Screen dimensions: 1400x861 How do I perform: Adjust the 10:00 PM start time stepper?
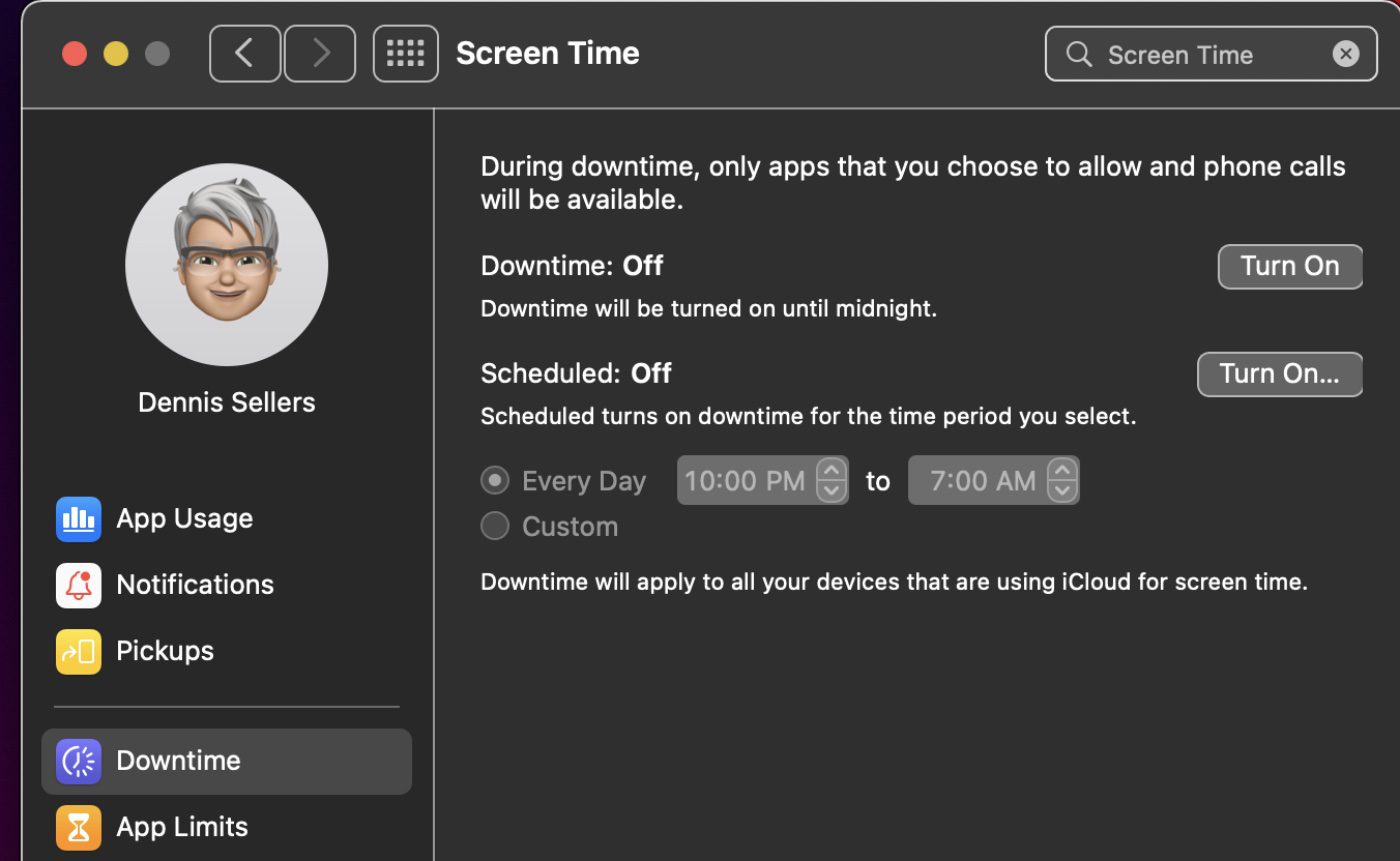pyautogui.click(x=831, y=481)
